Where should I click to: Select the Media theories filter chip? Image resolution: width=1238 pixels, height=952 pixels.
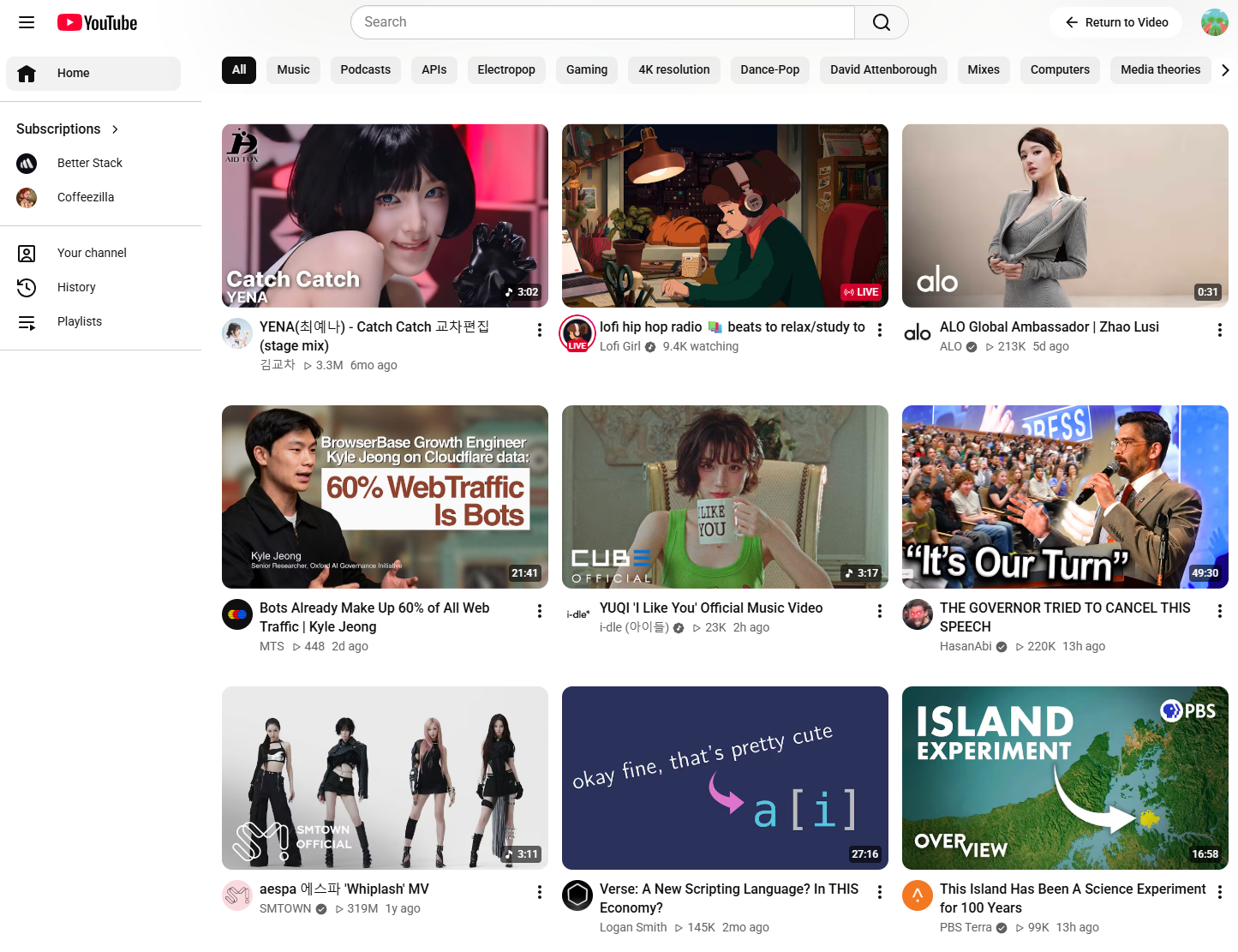tap(1160, 70)
